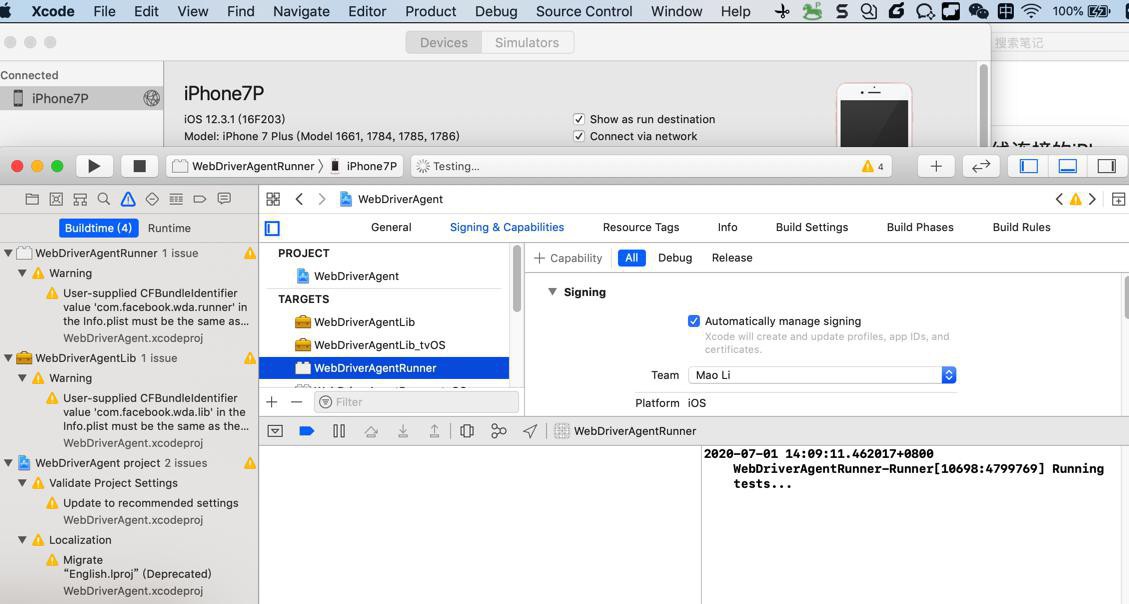Click the Step over icon

tap(371, 431)
